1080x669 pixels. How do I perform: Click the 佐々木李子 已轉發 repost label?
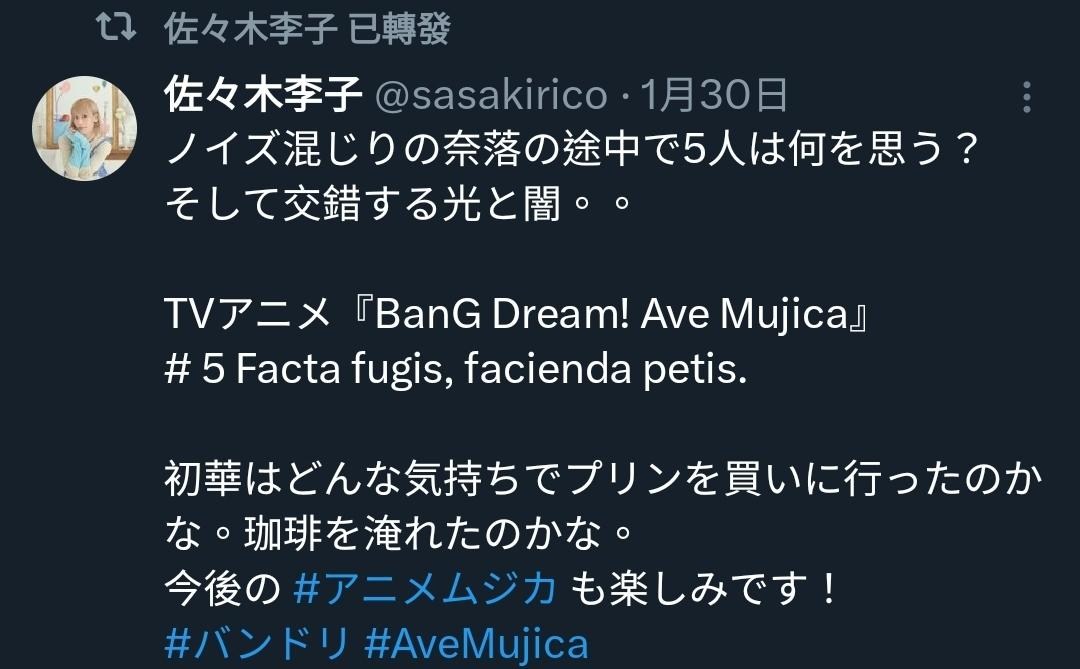pos(307,29)
